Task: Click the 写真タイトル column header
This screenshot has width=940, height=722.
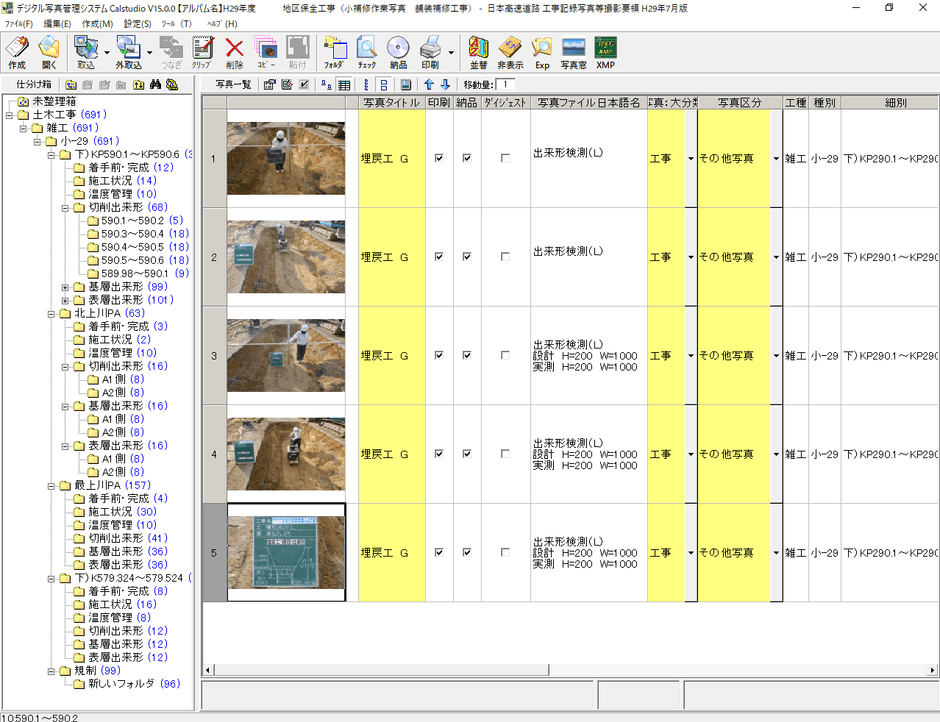Action: [391, 102]
